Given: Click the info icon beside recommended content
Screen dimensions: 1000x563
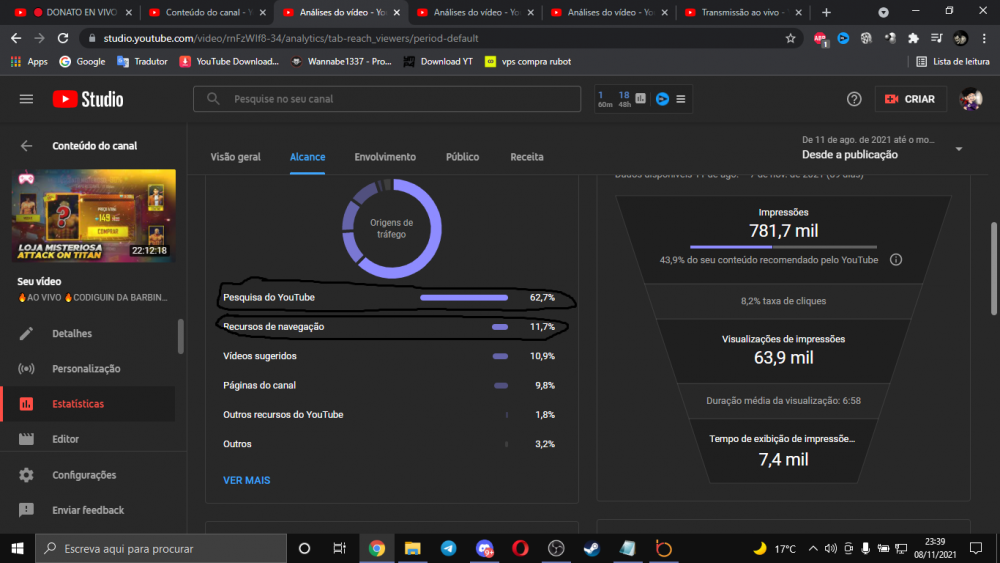Looking at the screenshot, I should click(x=896, y=260).
